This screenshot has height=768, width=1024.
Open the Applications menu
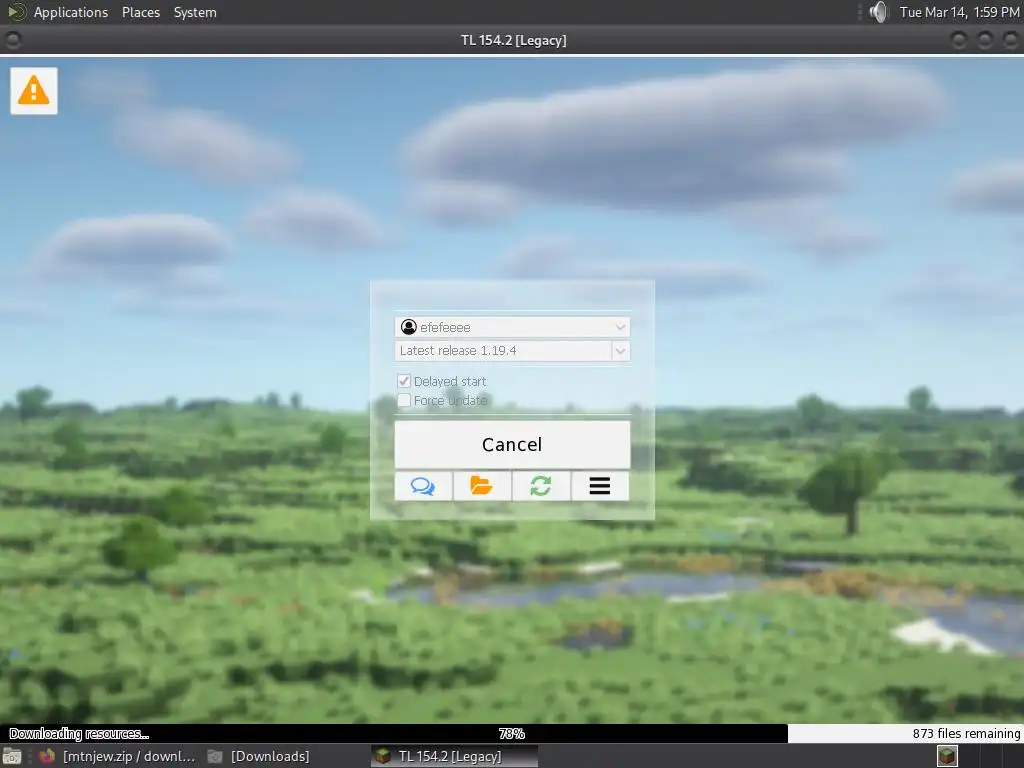coord(71,12)
